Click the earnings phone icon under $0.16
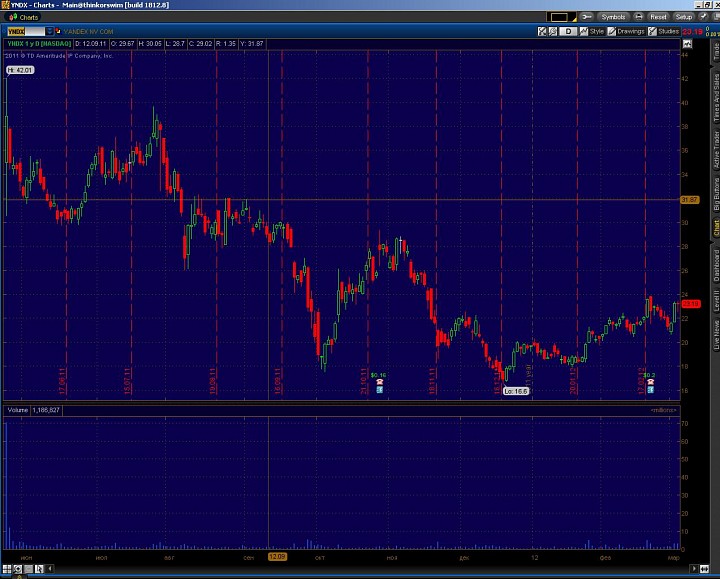720x579 pixels. 380,382
